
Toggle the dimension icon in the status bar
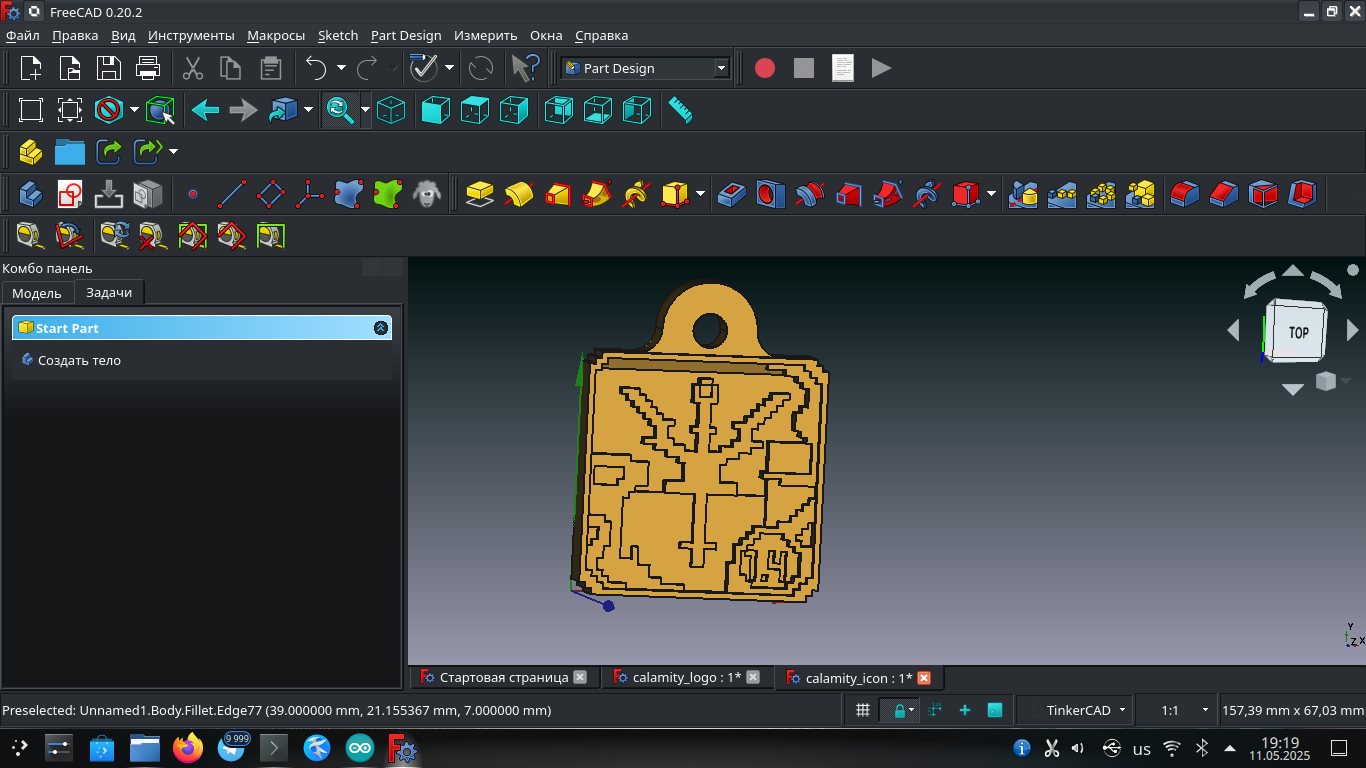[935, 710]
